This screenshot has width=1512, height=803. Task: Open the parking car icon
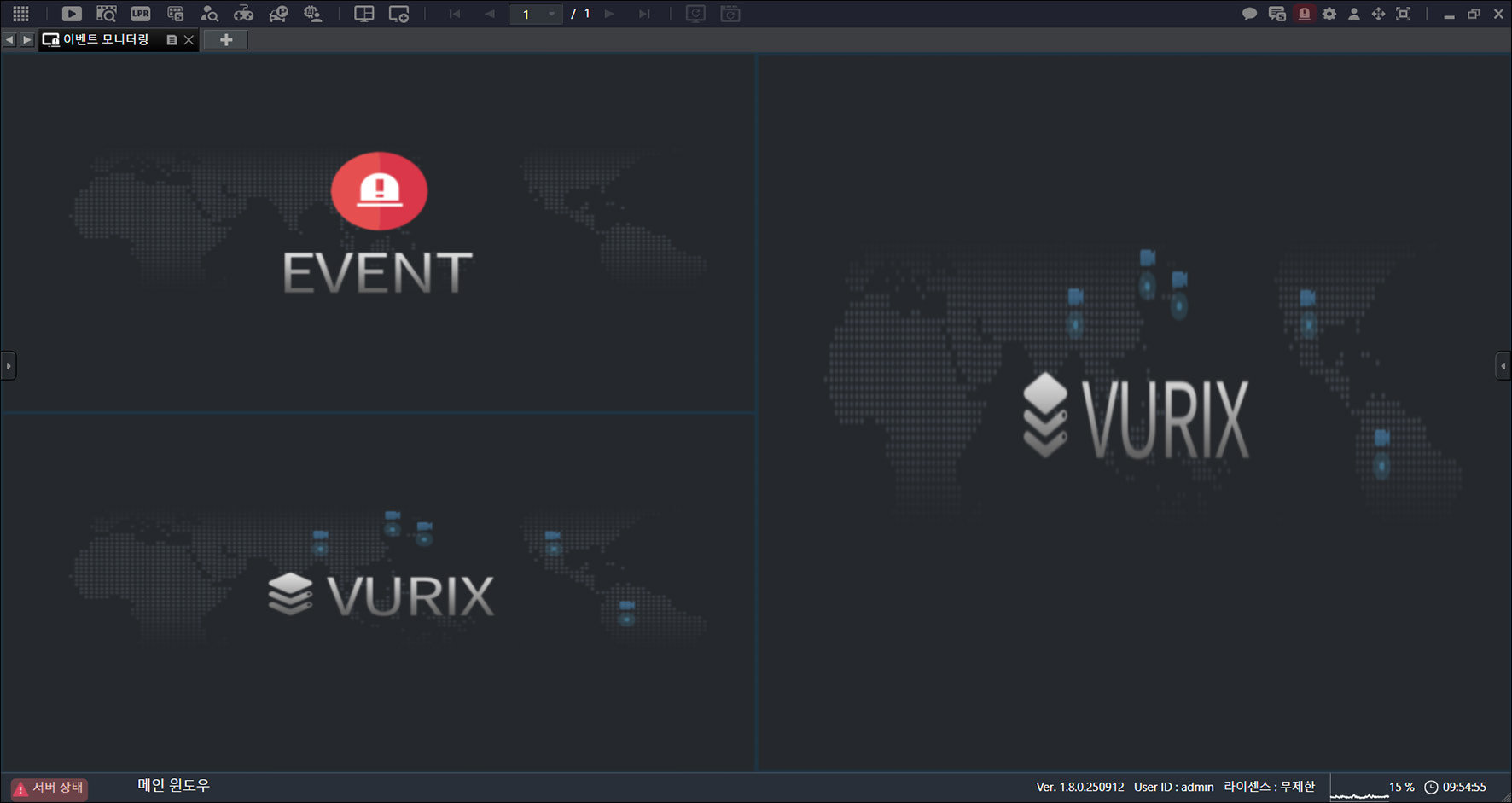tap(278, 14)
